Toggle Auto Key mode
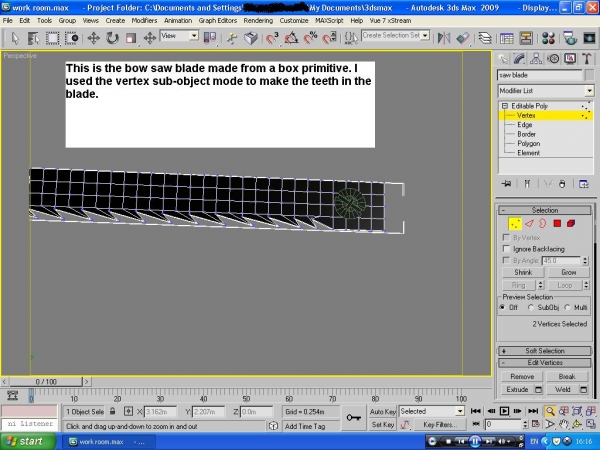The width and height of the screenshot is (600, 450). [x=382, y=412]
